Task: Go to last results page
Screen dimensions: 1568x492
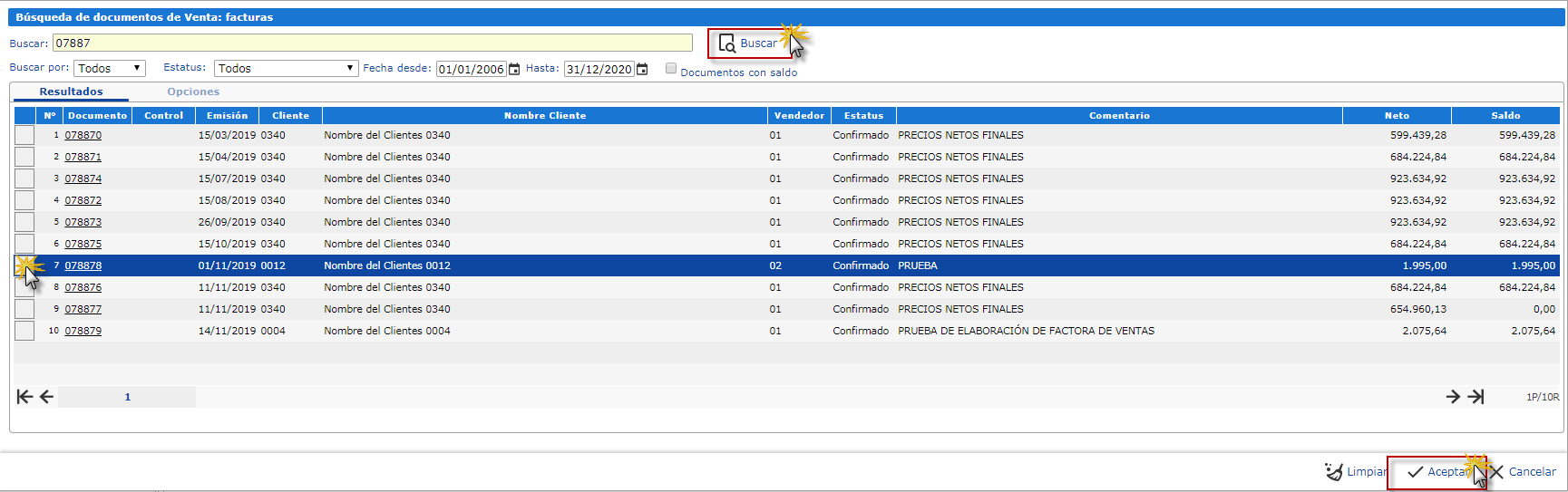Action: click(1475, 397)
